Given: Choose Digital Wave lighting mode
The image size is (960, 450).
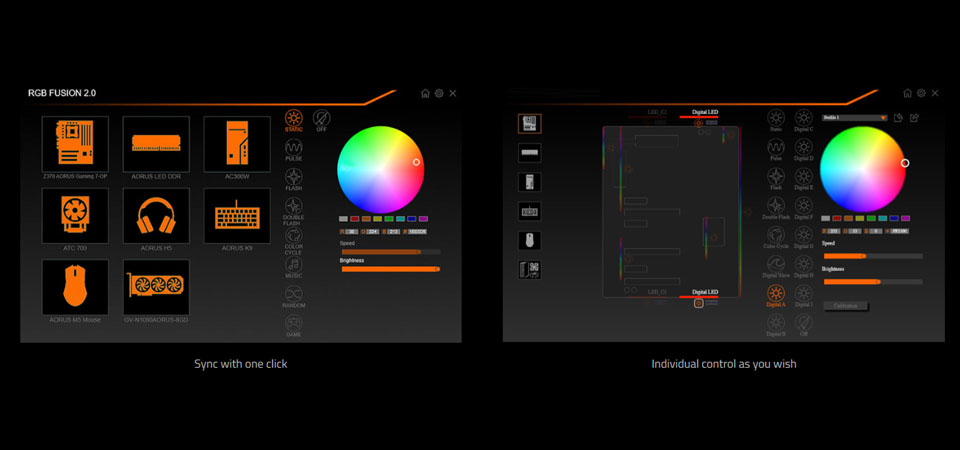Looking at the screenshot, I should (x=776, y=268).
